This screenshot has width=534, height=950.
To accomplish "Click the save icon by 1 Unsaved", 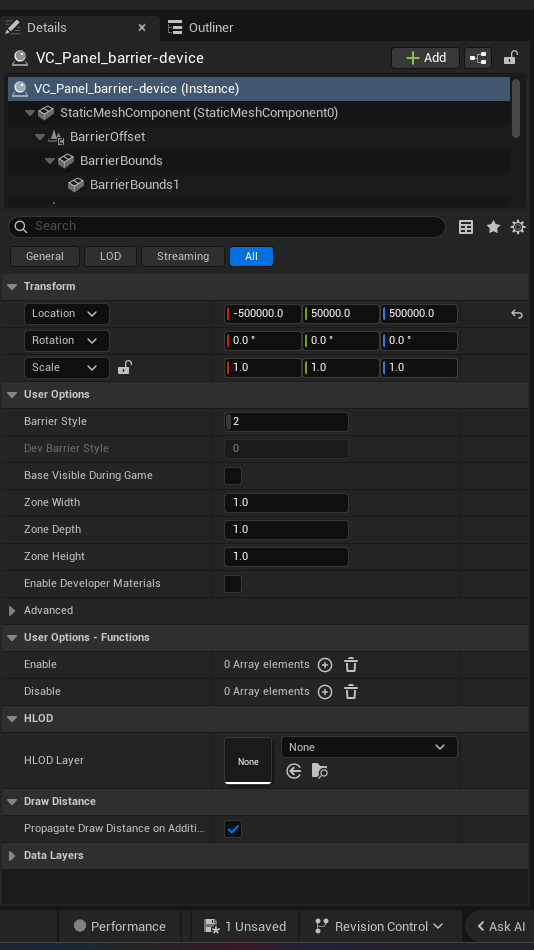I will tap(212, 926).
